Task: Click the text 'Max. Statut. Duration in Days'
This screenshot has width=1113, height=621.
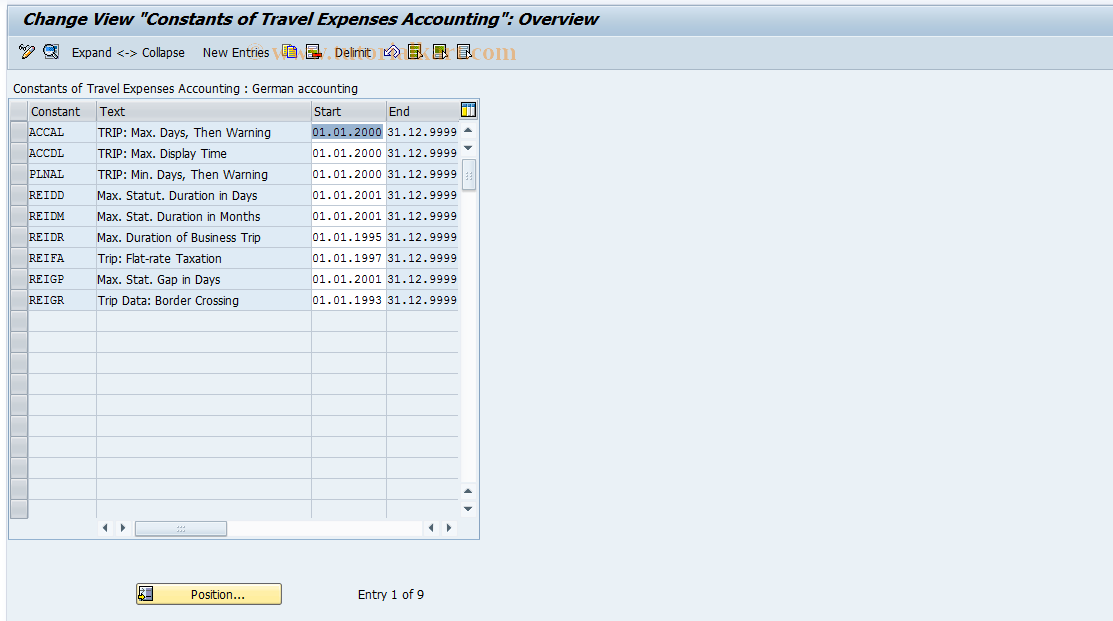Action: point(177,196)
